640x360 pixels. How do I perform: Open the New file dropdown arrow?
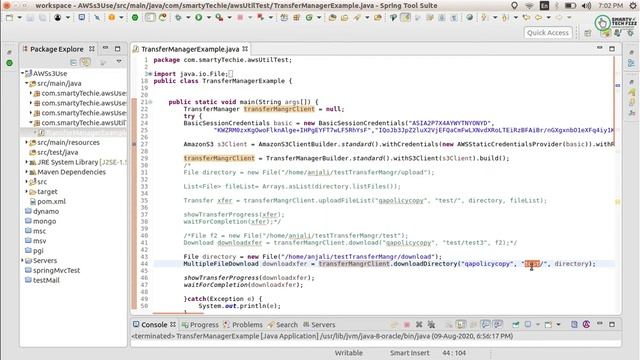click(x=19, y=18)
